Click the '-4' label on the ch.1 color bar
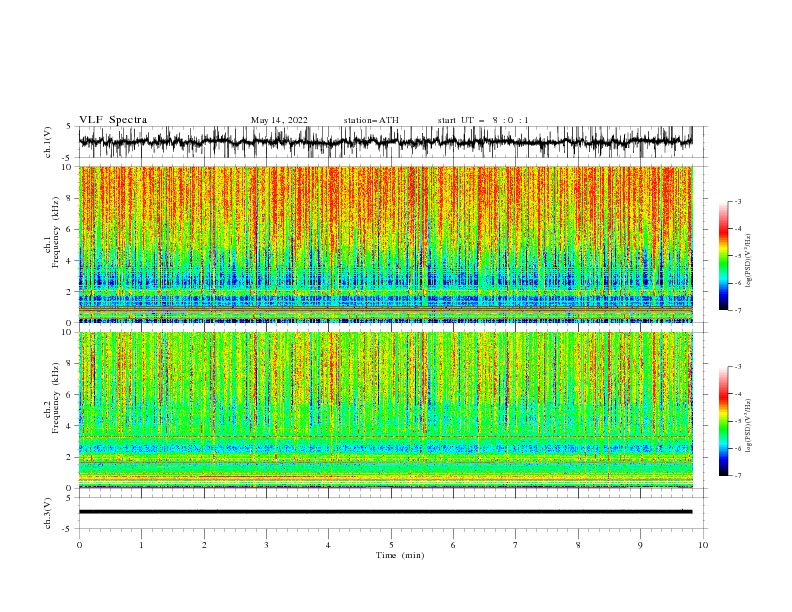The height and width of the screenshot is (612, 792). point(737,229)
